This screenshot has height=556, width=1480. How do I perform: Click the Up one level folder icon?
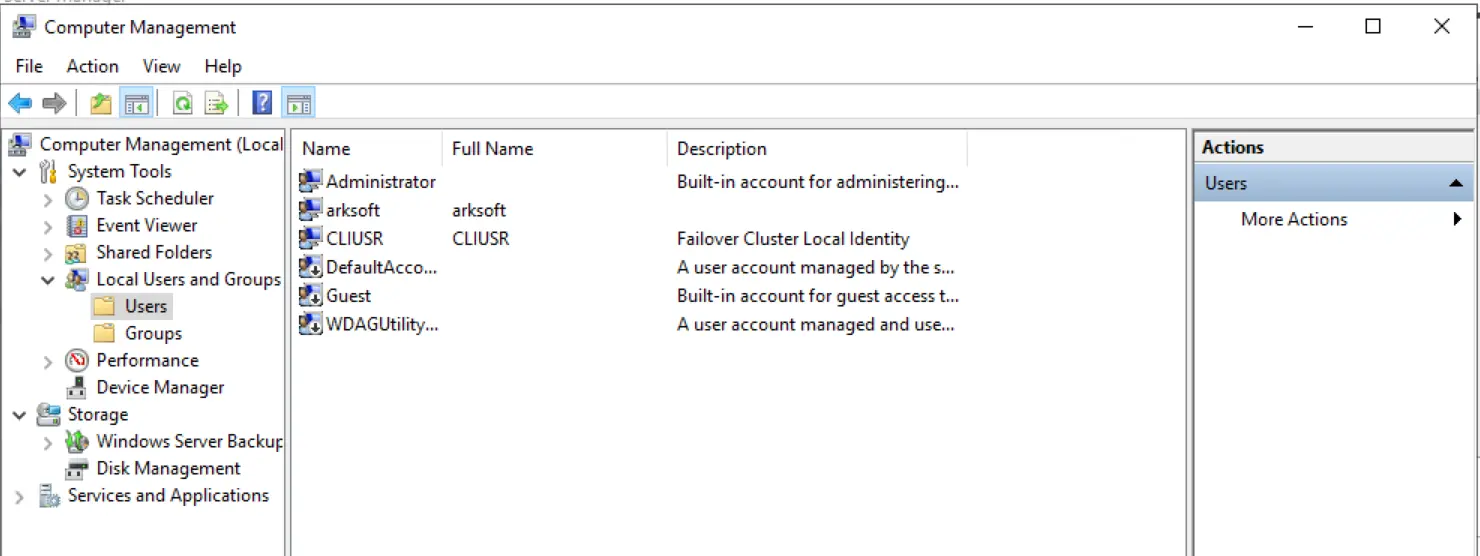tap(101, 103)
